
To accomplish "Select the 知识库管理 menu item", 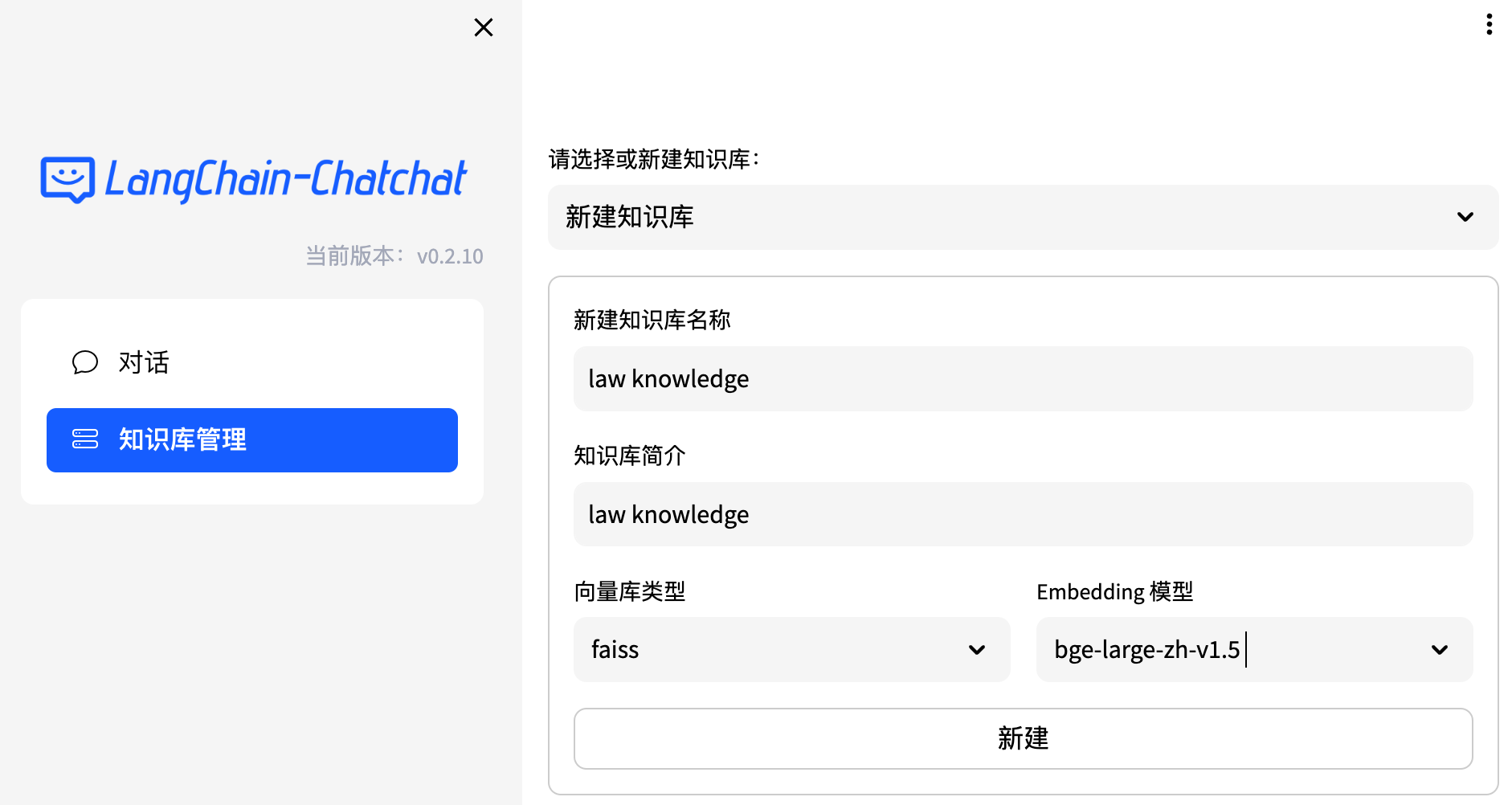I will 251,440.
